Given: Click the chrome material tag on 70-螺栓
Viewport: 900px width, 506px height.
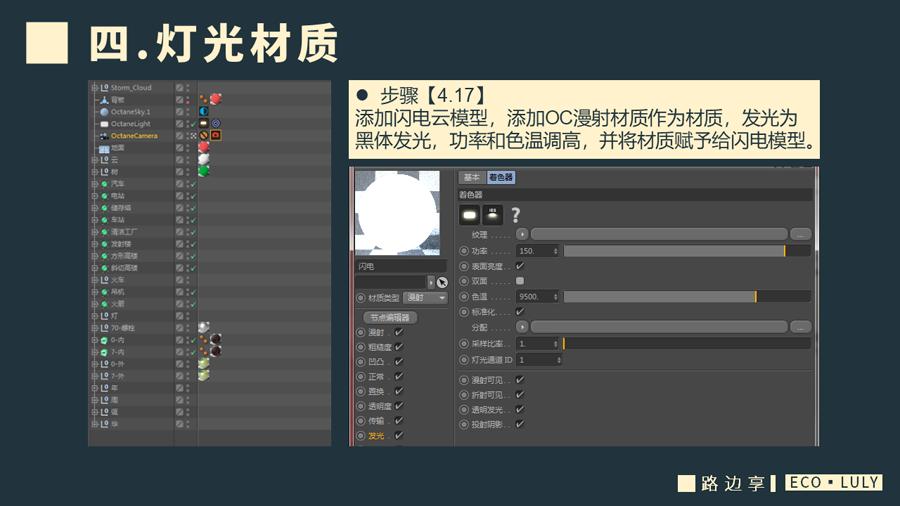Looking at the screenshot, I should (204, 328).
